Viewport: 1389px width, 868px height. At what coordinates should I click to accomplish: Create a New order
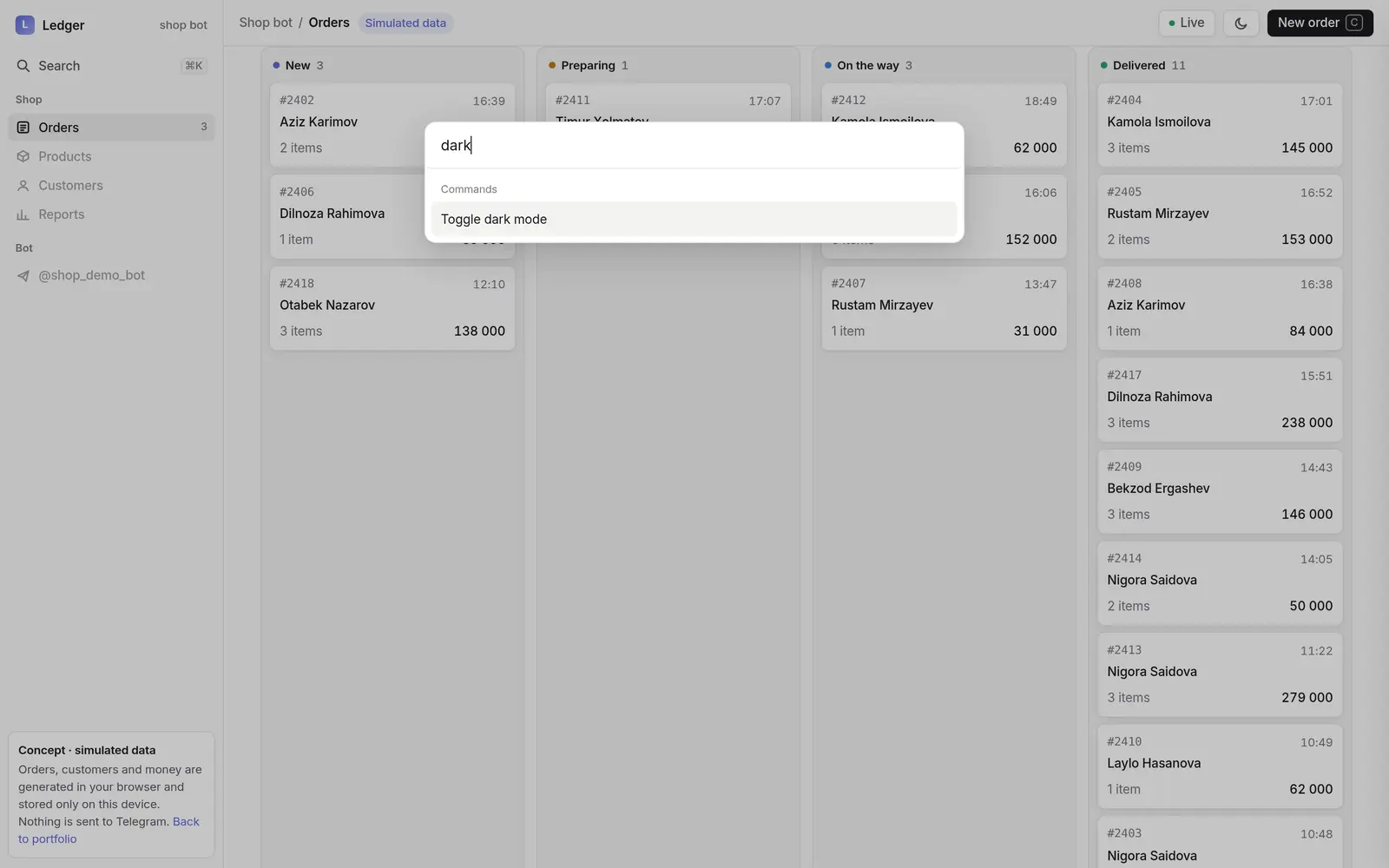coord(1320,23)
